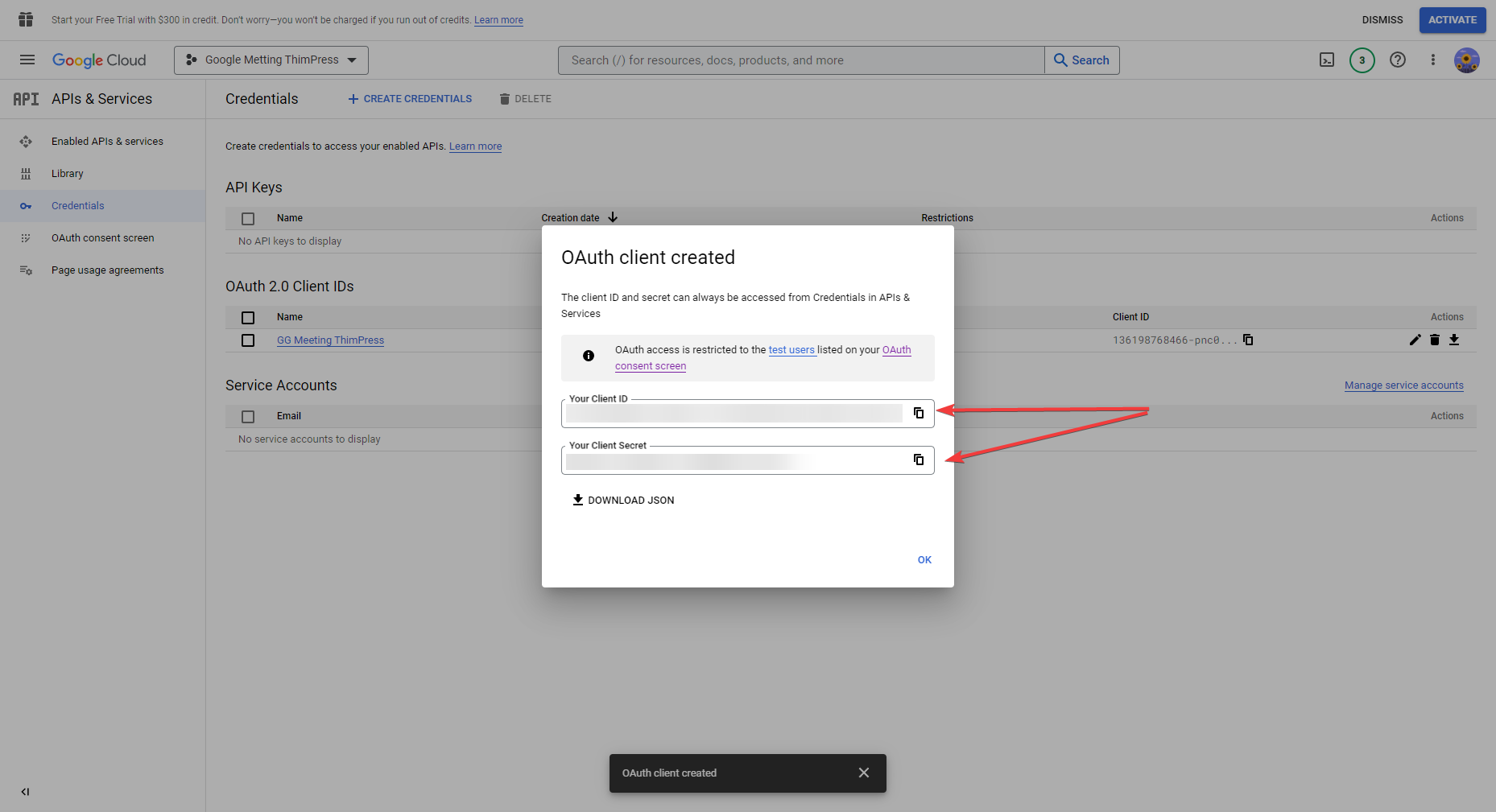This screenshot has width=1496, height=812.
Task: Click the Google Cloud logo
Action: pos(99,60)
